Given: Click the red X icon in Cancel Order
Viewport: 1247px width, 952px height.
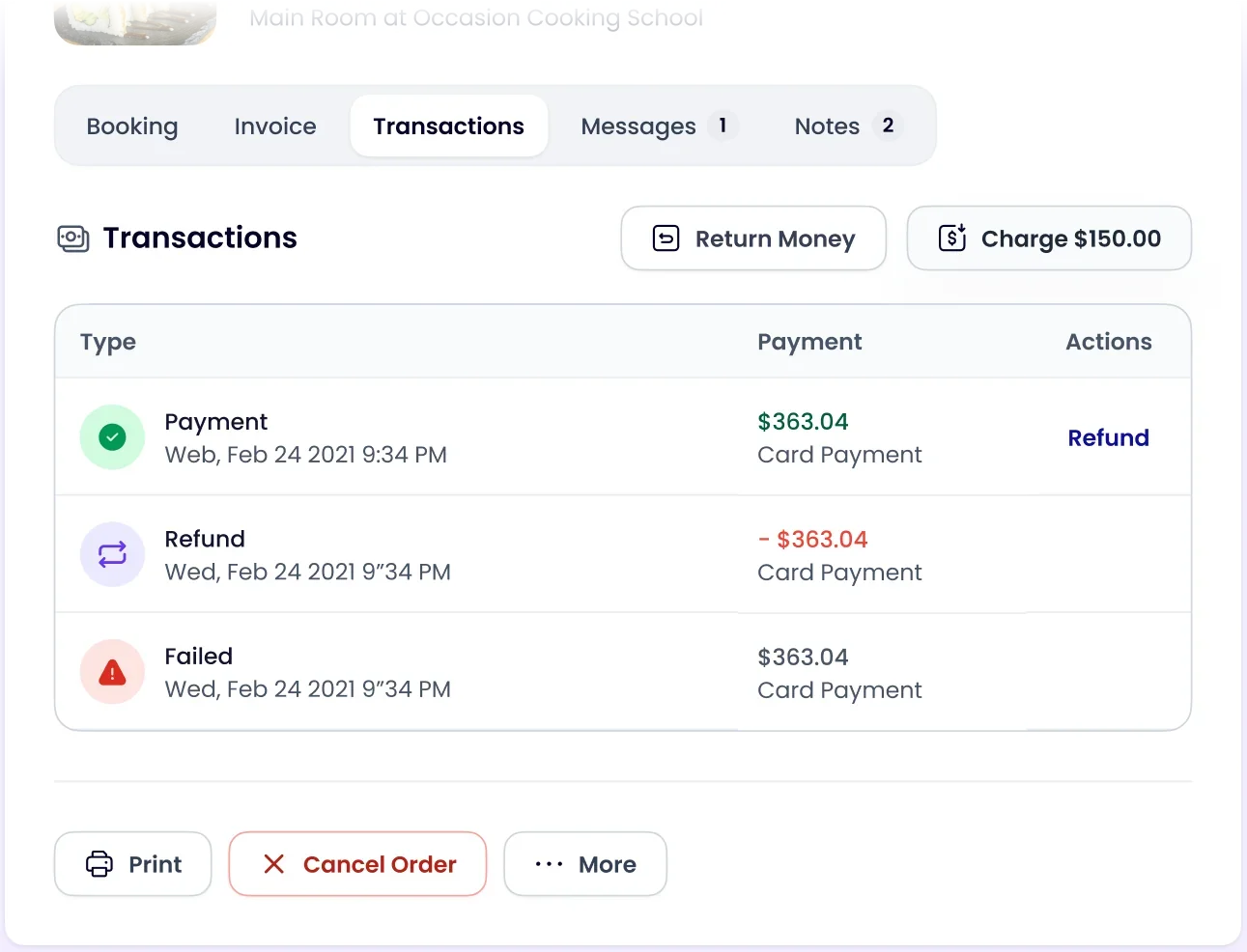Looking at the screenshot, I should (274, 864).
